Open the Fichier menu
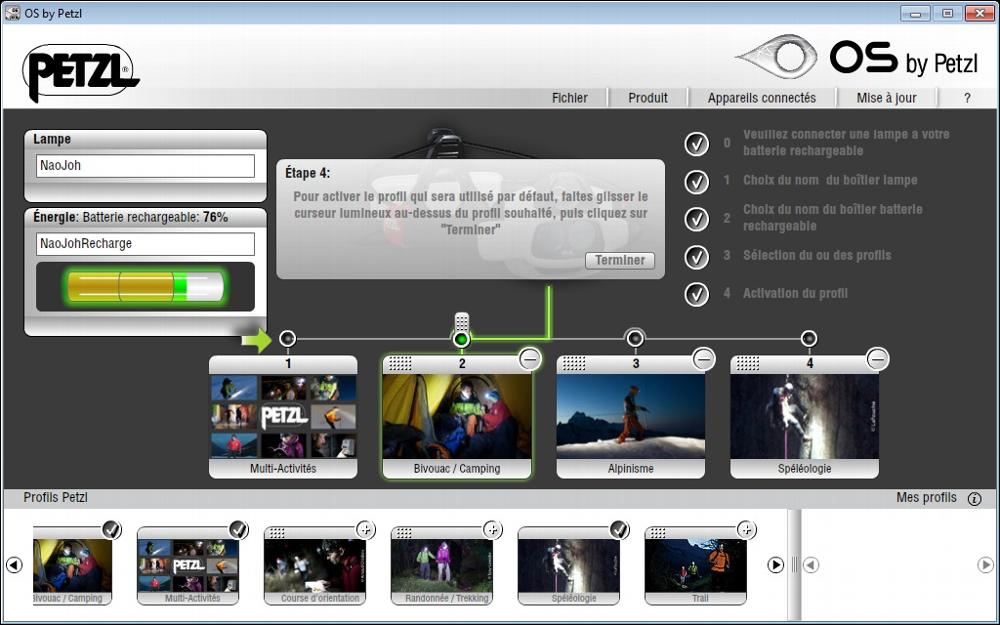The height and width of the screenshot is (625, 1000). (x=570, y=98)
